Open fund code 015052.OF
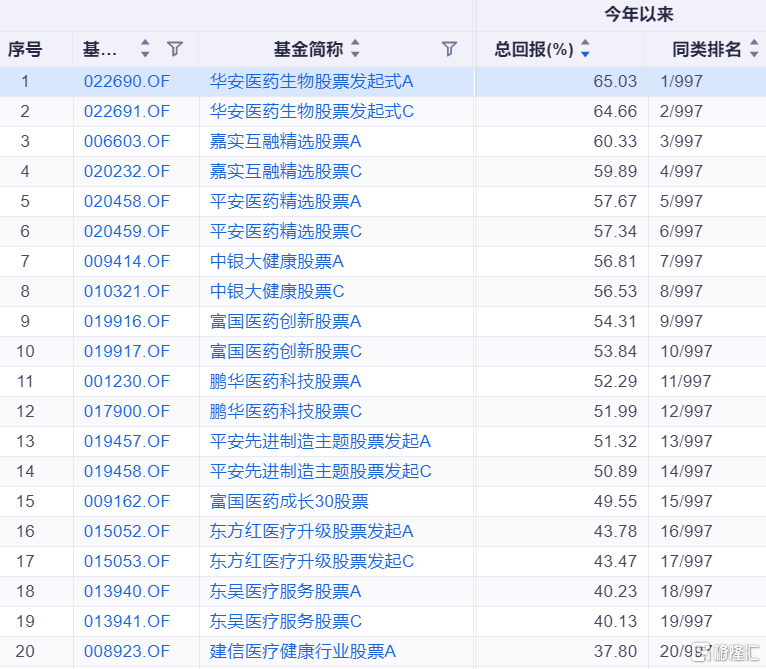766x669 pixels. click(x=127, y=531)
